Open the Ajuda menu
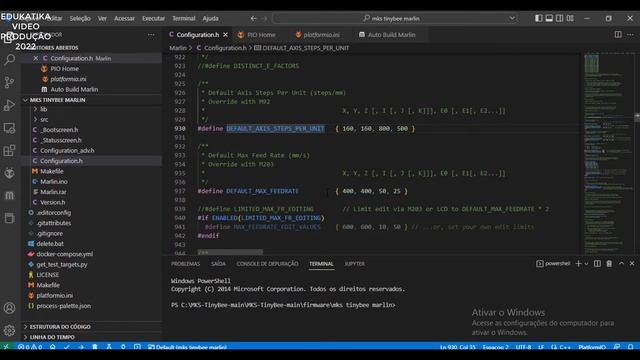The height and width of the screenshot is (360, 640). coord(210,18)
